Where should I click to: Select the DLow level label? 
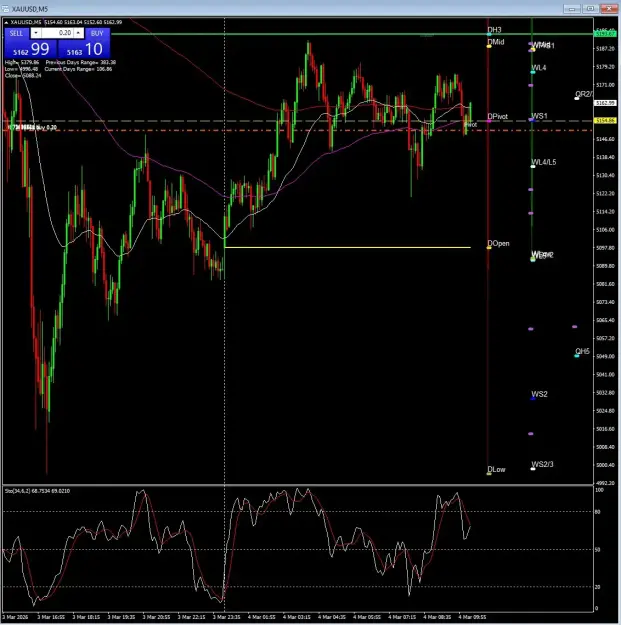coord(496,469)
